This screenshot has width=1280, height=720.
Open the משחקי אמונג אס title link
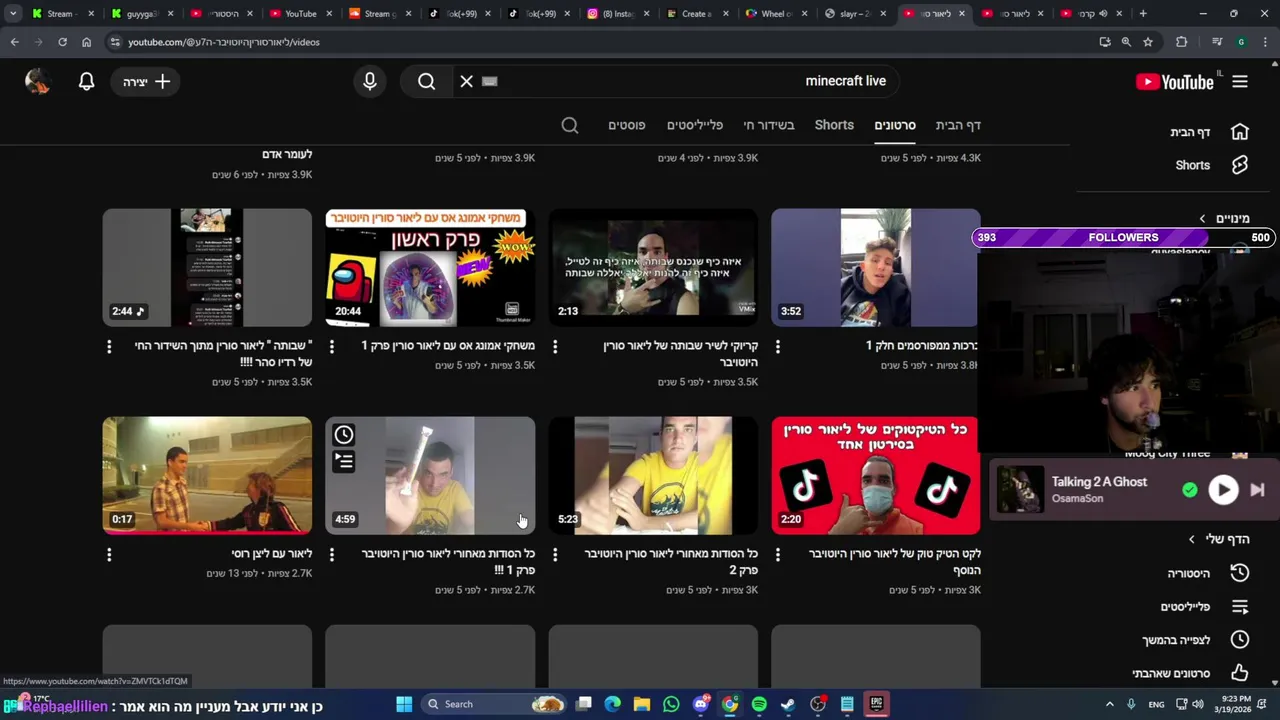[x=448, y=345]
